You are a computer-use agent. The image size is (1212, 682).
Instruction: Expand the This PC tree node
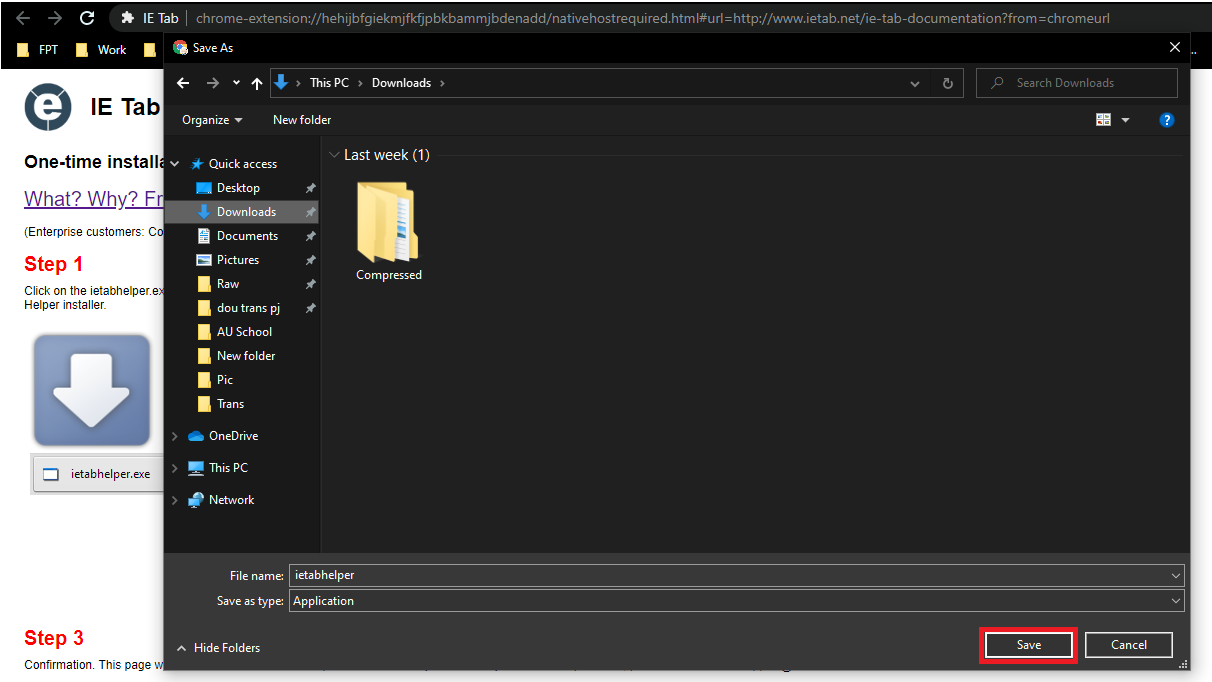click(x=175, y=468)
